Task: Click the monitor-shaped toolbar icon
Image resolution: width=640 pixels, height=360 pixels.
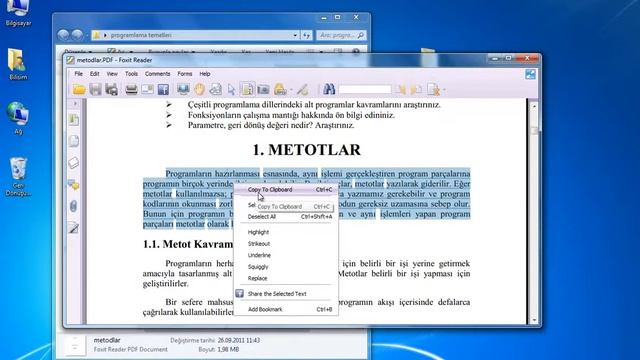Action: (x=183, y=89)
